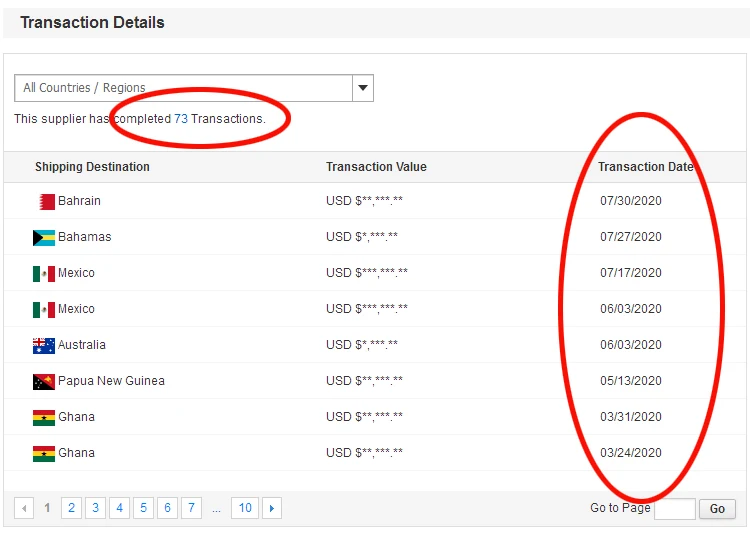This screenshot has height=540, width=750.
Task: Click the All Countries / Regions combo box field
Action: 194,88
